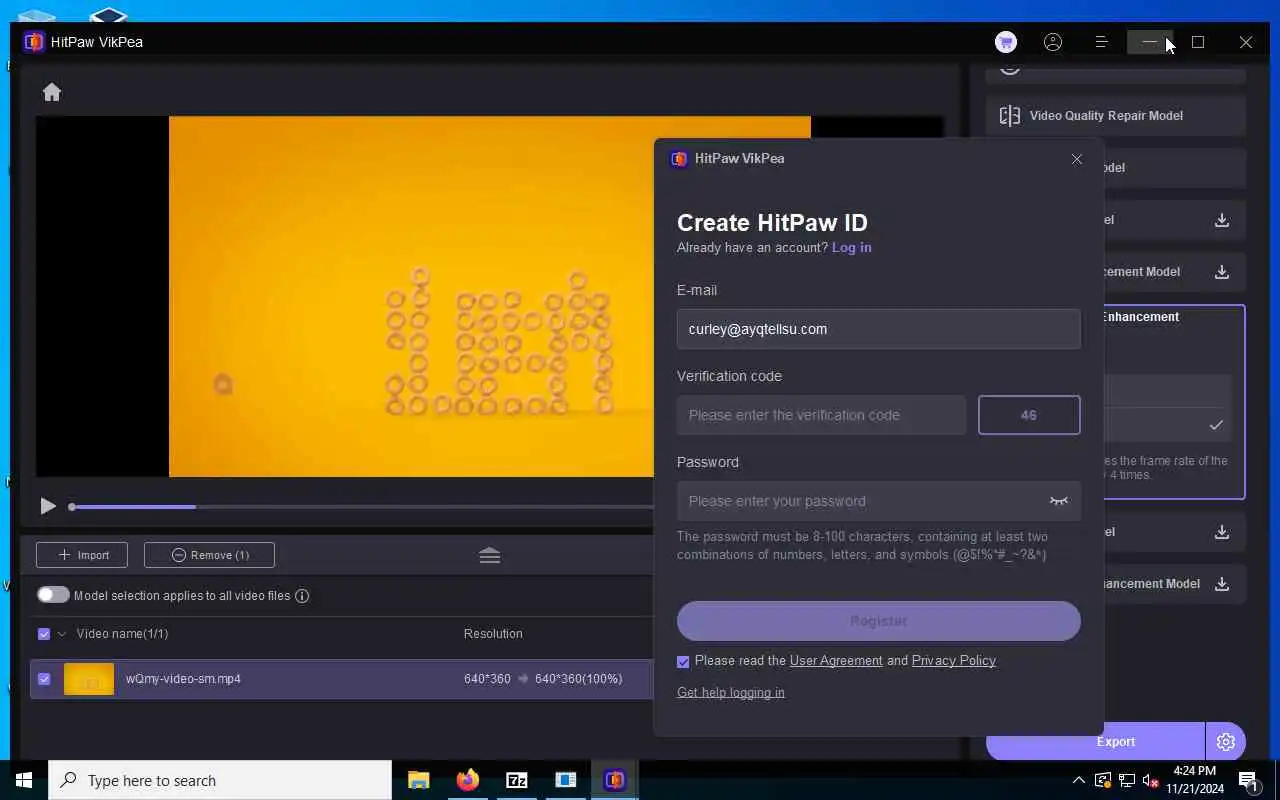Viewport: 1280px width, 800px height.
Task: Click the Register button
Action: click(x=878, y=621)
